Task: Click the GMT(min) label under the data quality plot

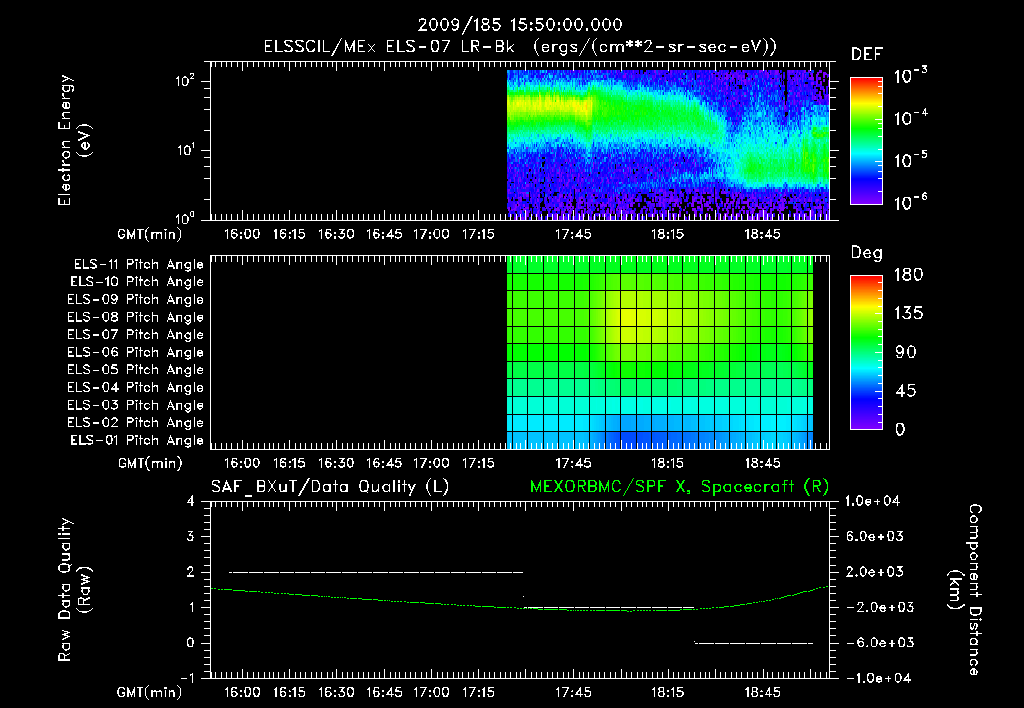Action: pos(150,692)
